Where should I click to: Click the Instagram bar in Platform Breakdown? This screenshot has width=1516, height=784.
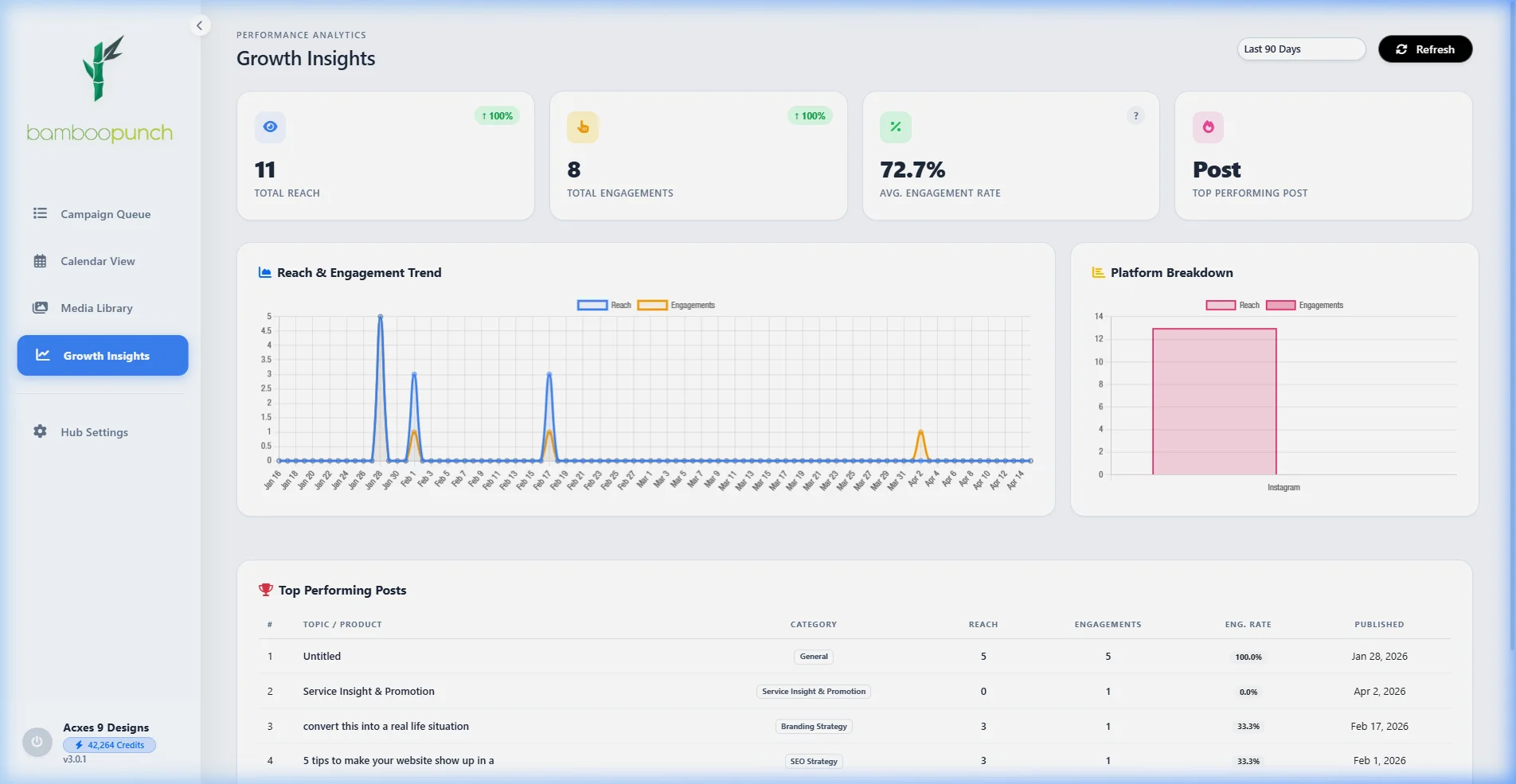pos(1214,402)
